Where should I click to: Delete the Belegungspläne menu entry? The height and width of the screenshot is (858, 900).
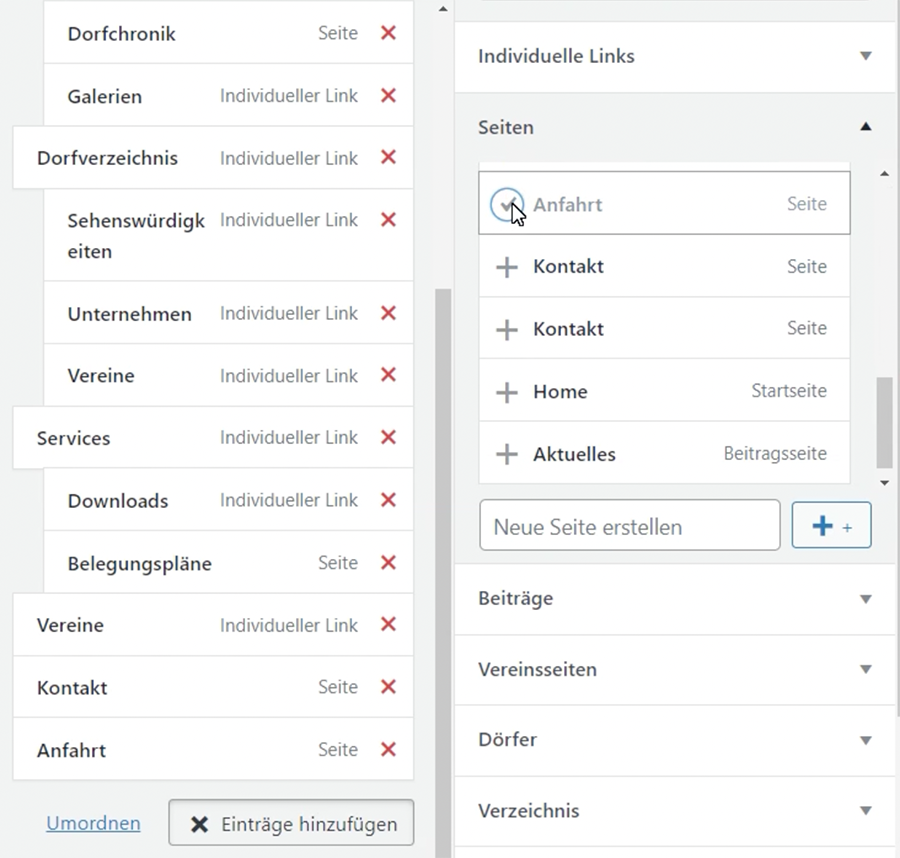tap(388, 563)
